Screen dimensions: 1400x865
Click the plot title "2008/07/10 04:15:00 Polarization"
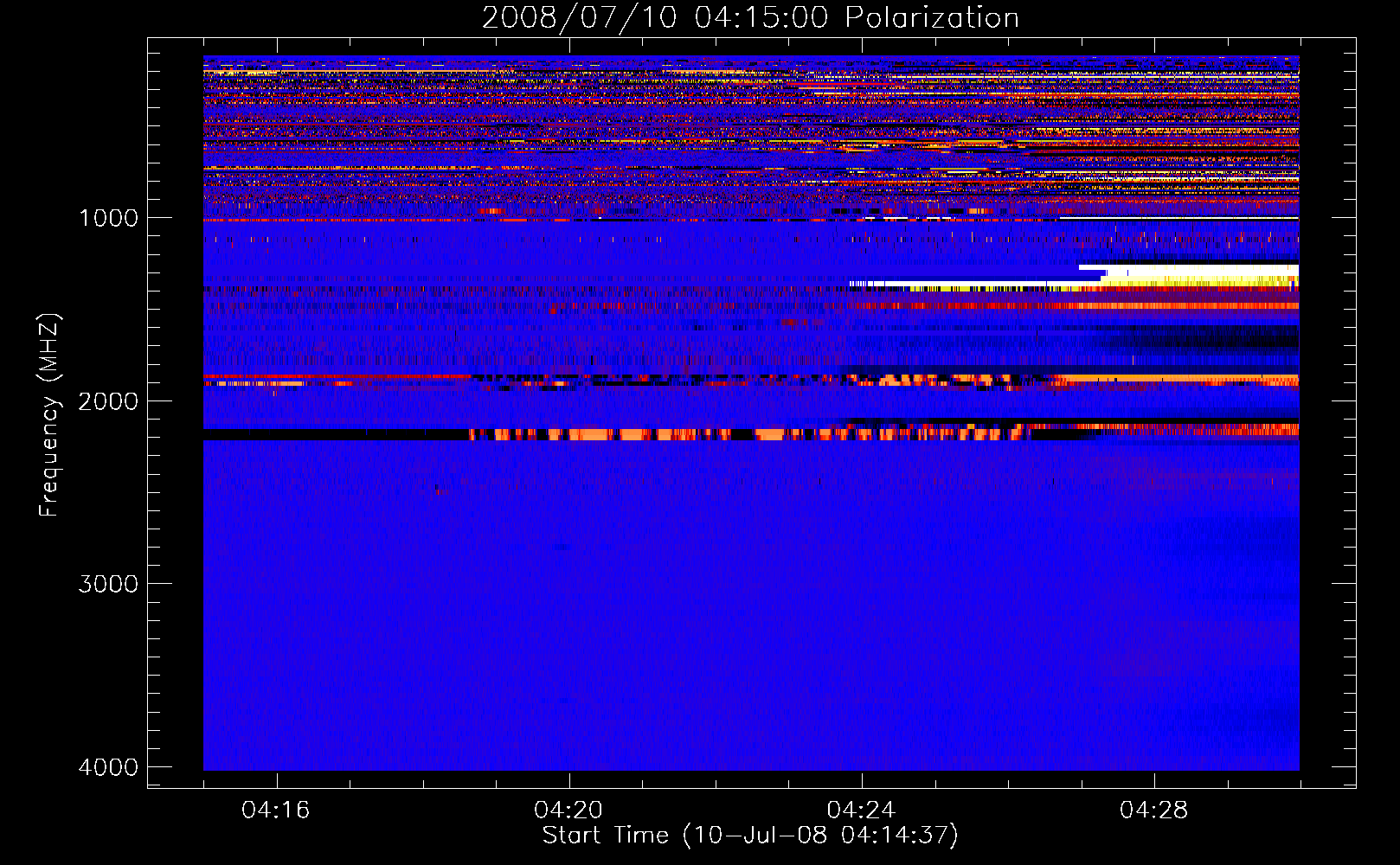tap(750, 17)
